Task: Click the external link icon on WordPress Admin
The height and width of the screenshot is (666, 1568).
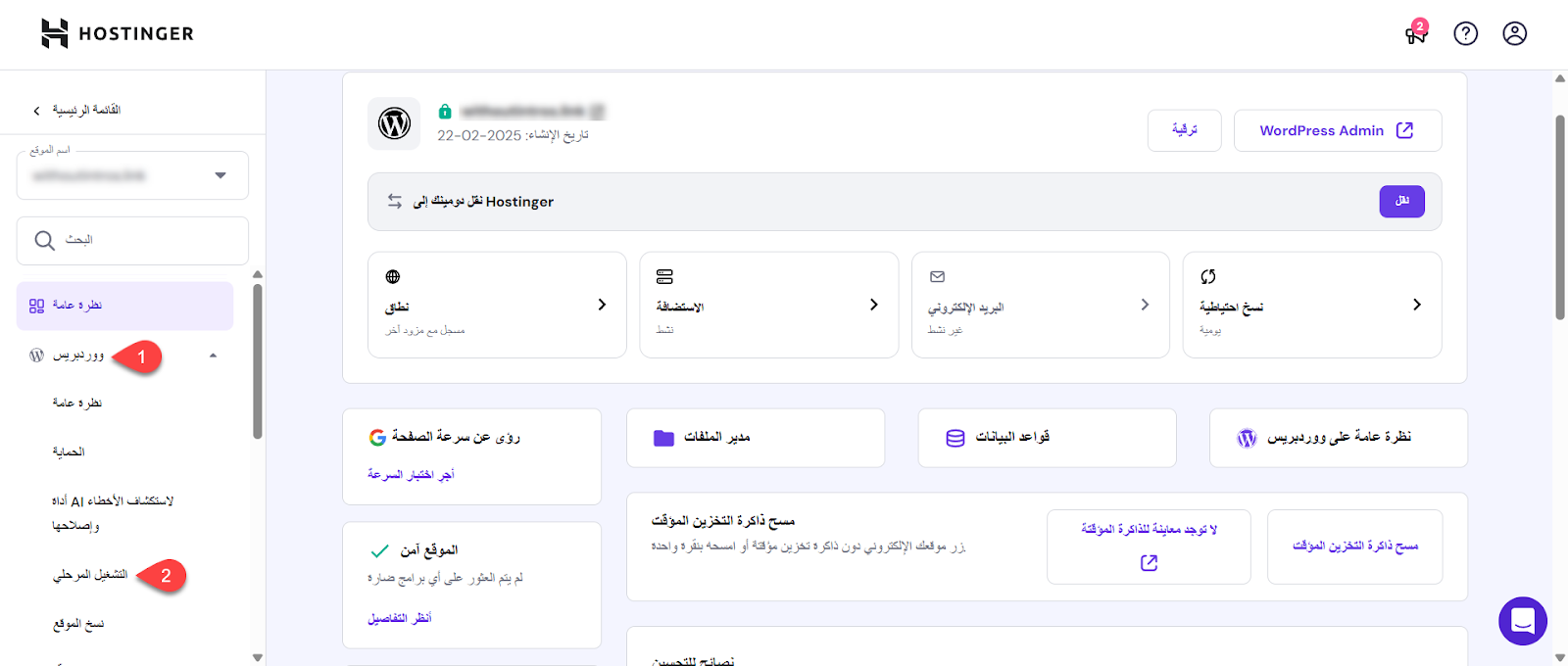Action: click(x=1404, y=130)
